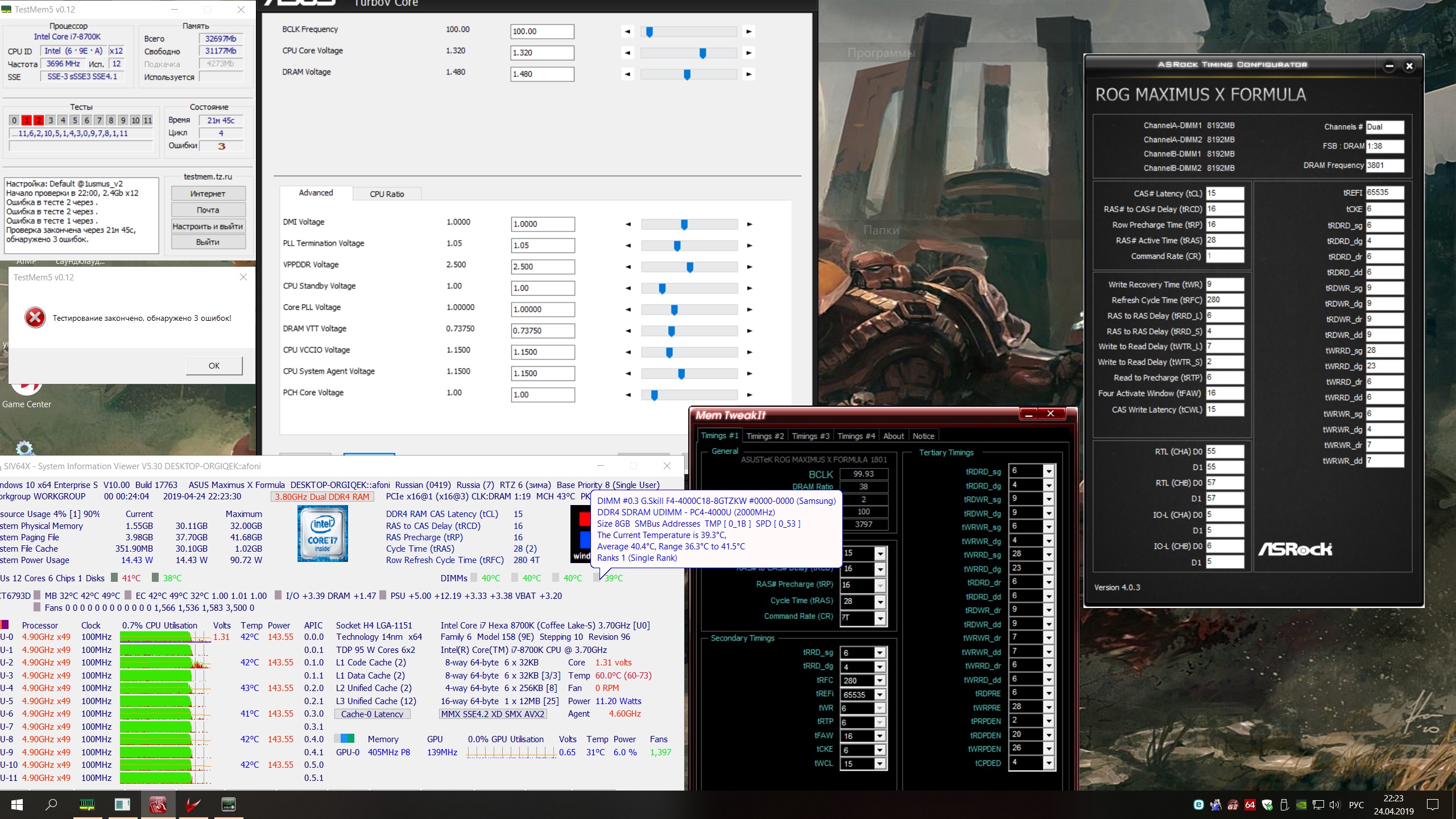The image size is (1456, 819).
Task: Expand the Command Rate (CR) dropdown
Action: [x=880, y=618]
